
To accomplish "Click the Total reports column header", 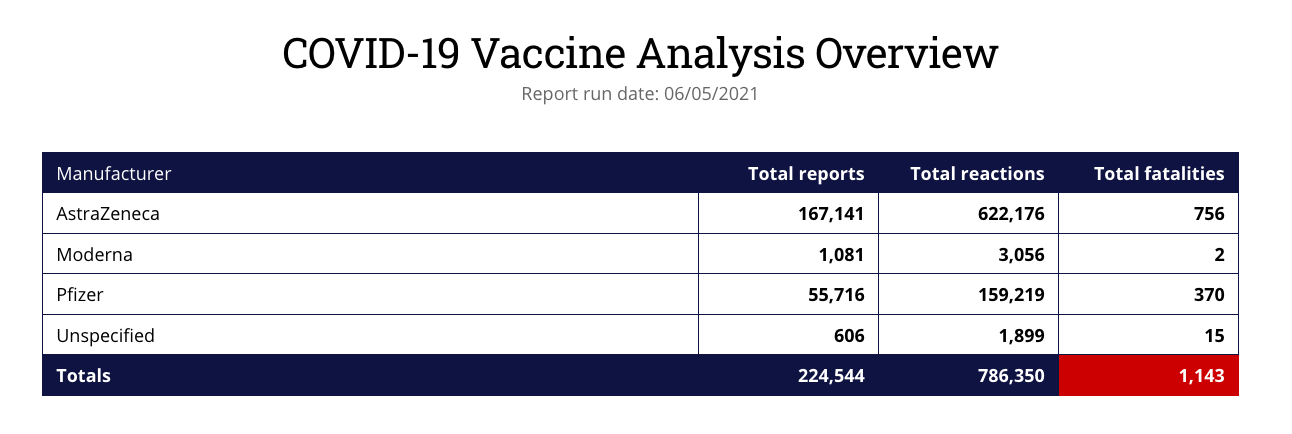I will pyautogui.click(x=806, y=174).
